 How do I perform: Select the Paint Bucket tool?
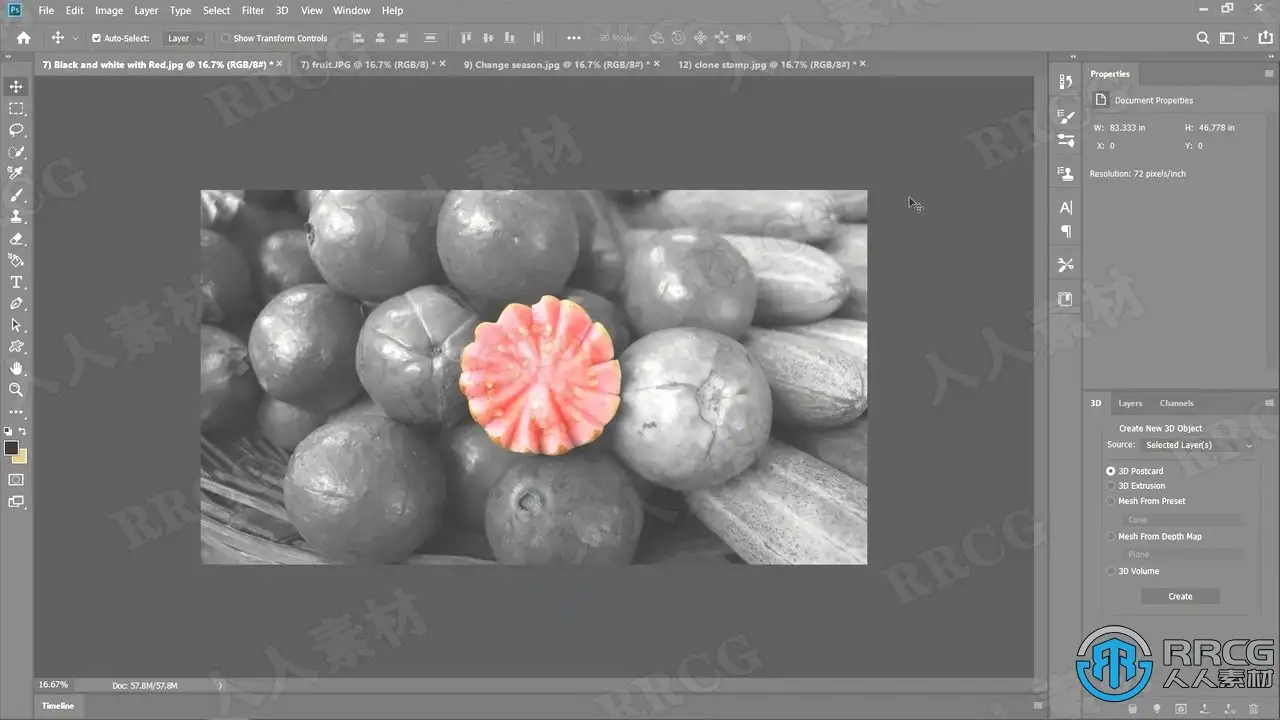coord(16,260)
